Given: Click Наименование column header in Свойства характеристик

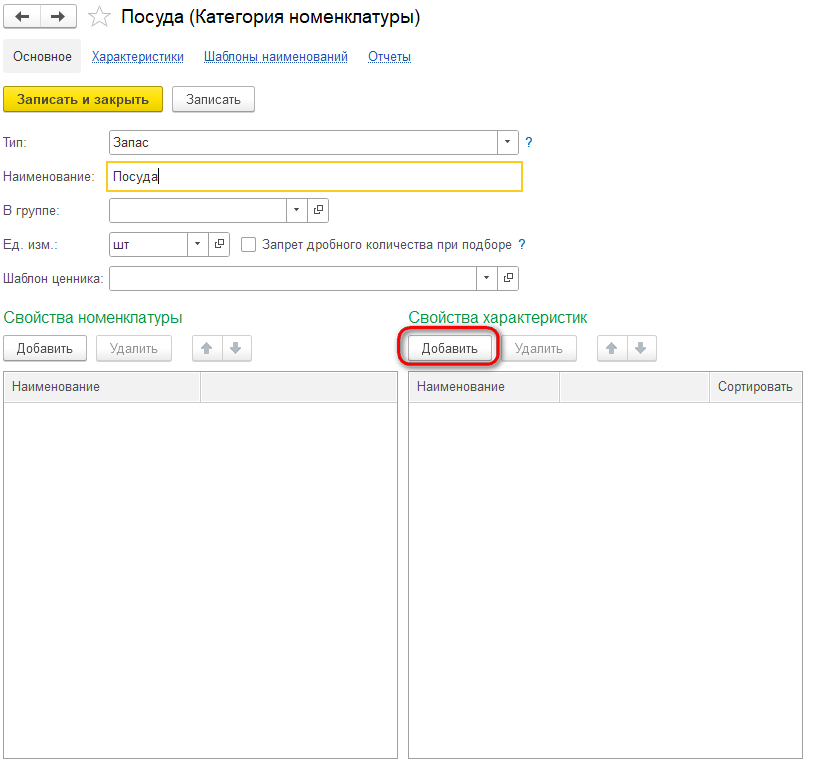Looking at the screenshot, I should (484, 387).
